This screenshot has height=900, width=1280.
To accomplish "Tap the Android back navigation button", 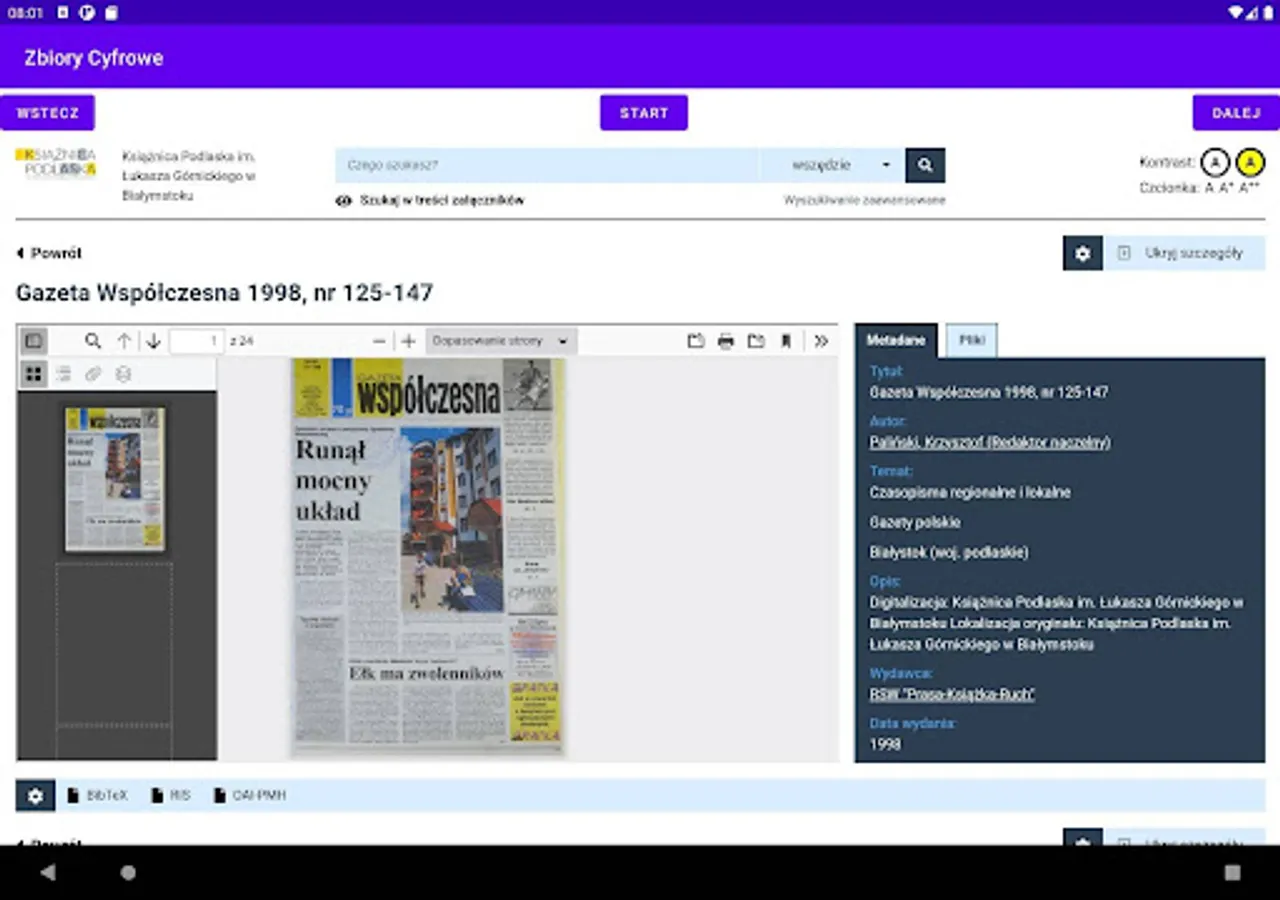I will [x=48, y=872].
